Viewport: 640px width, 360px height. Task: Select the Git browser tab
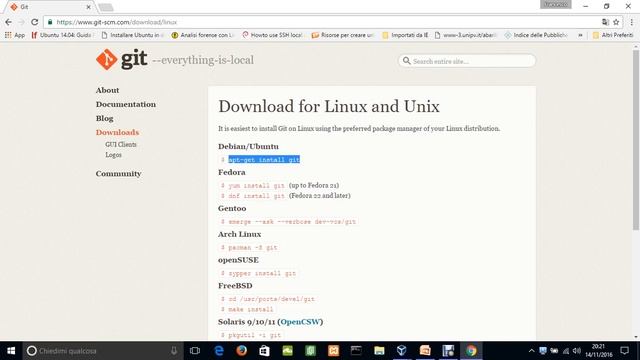(49, 7)
